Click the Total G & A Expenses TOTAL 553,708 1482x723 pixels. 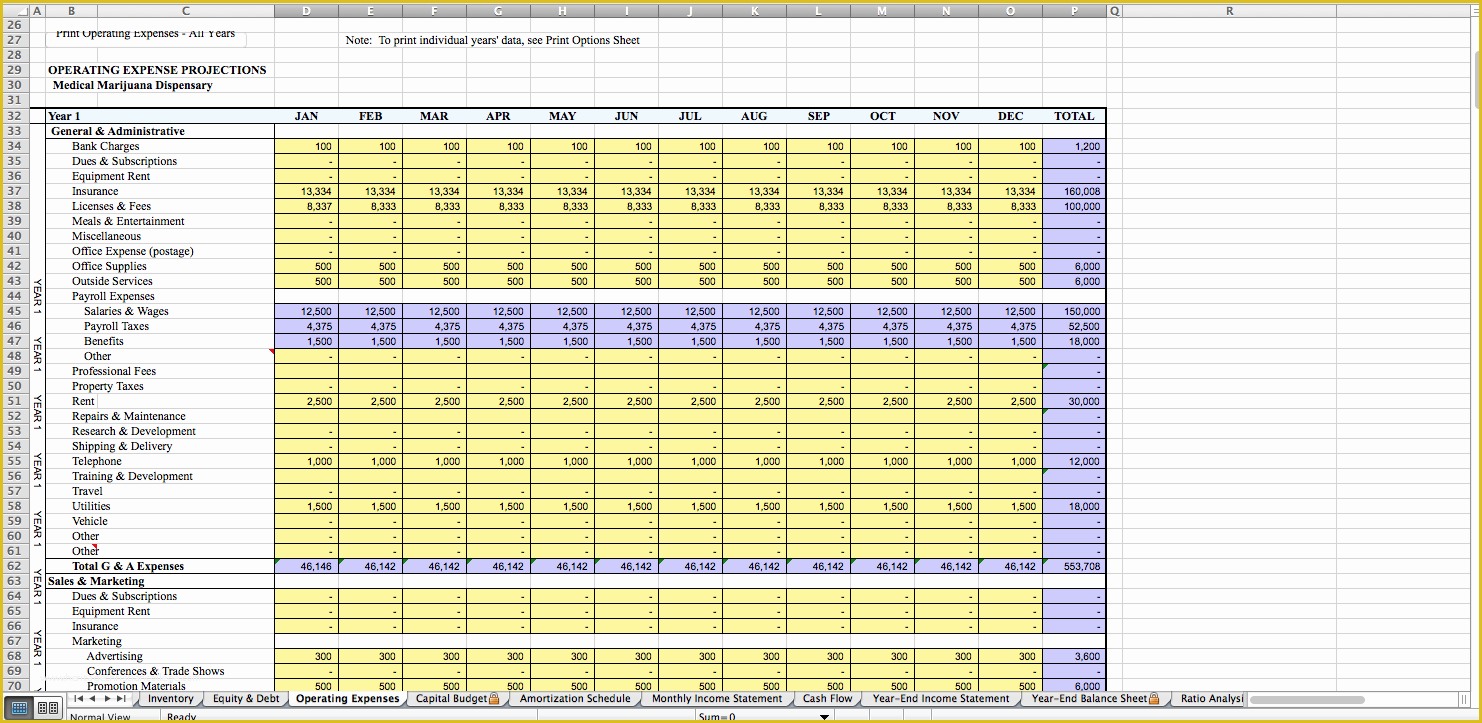1074,566
